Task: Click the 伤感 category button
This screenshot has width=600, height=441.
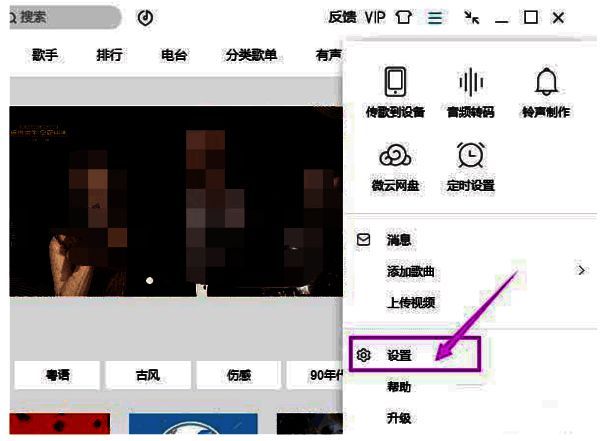Action: (238, 375)
